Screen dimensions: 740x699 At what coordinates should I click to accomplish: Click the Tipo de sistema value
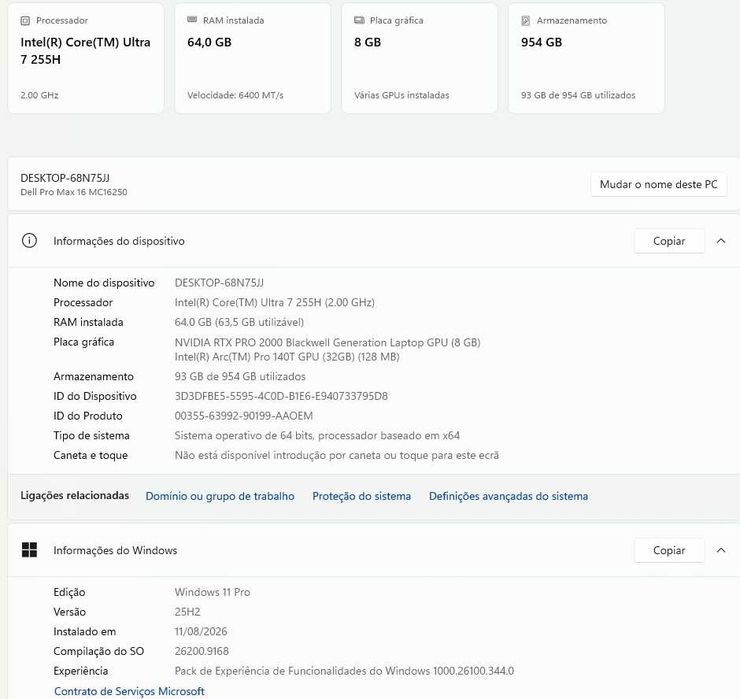point(317,436)
